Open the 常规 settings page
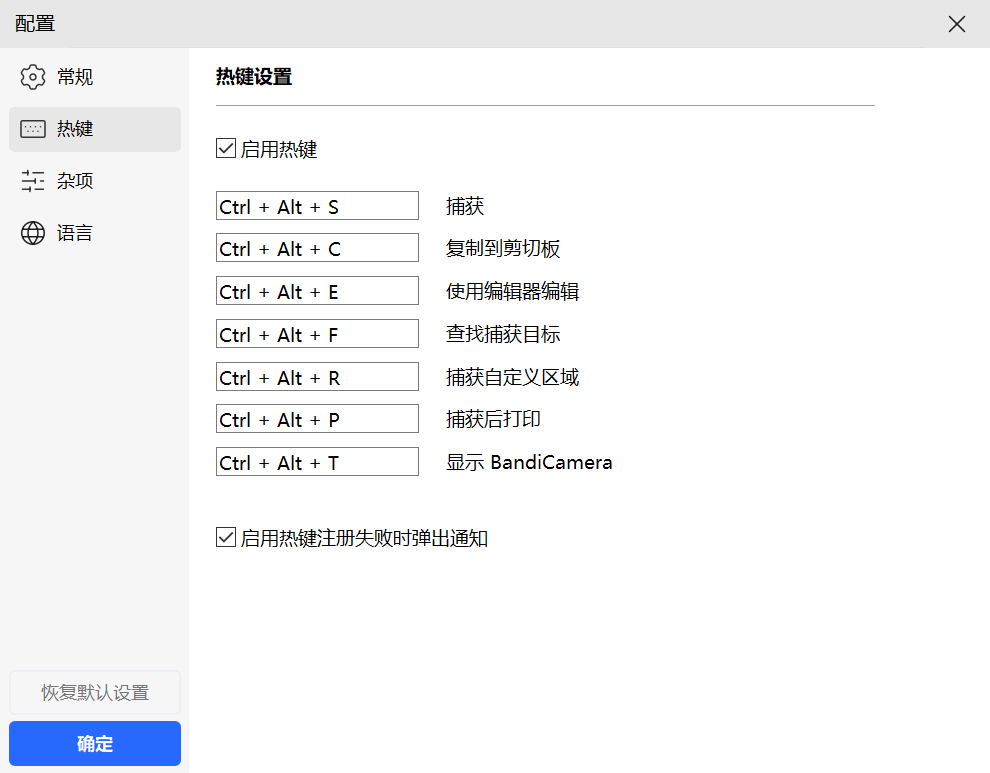Screen dimensions: 990x773 coord(95,77)
